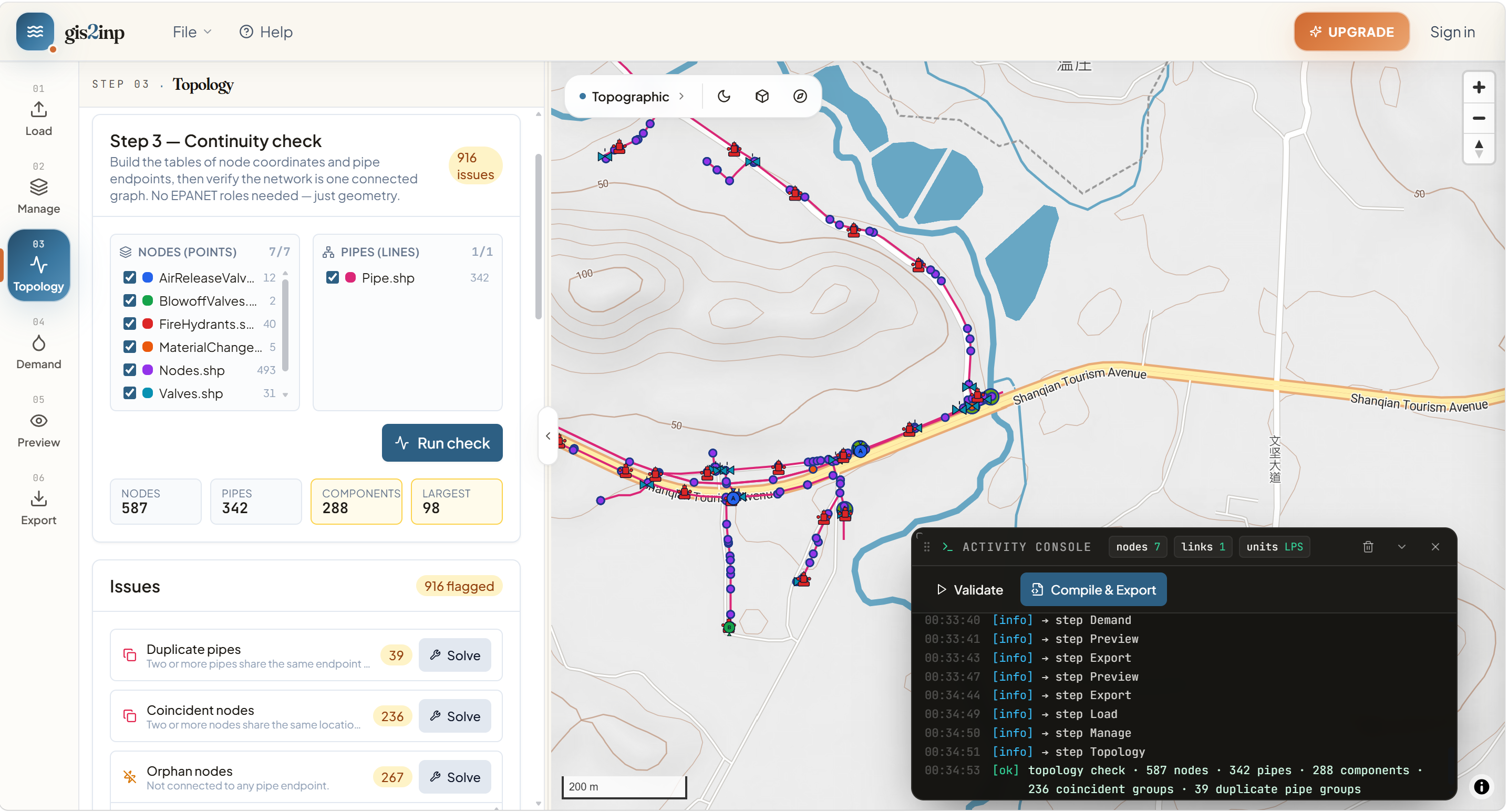The image size is (1508, 812).
Task: Click the nodes 7 console chip
Action: pyautogui.click(x=1138, y=547)
